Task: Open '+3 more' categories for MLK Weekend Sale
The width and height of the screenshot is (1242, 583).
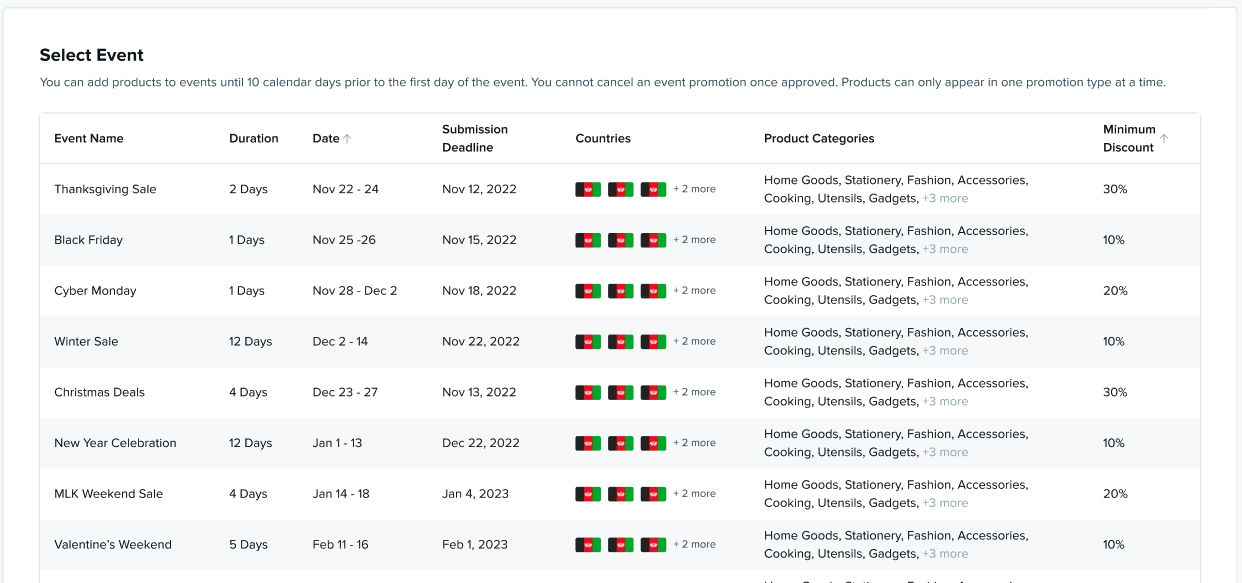Action: [x=946, y=503]
